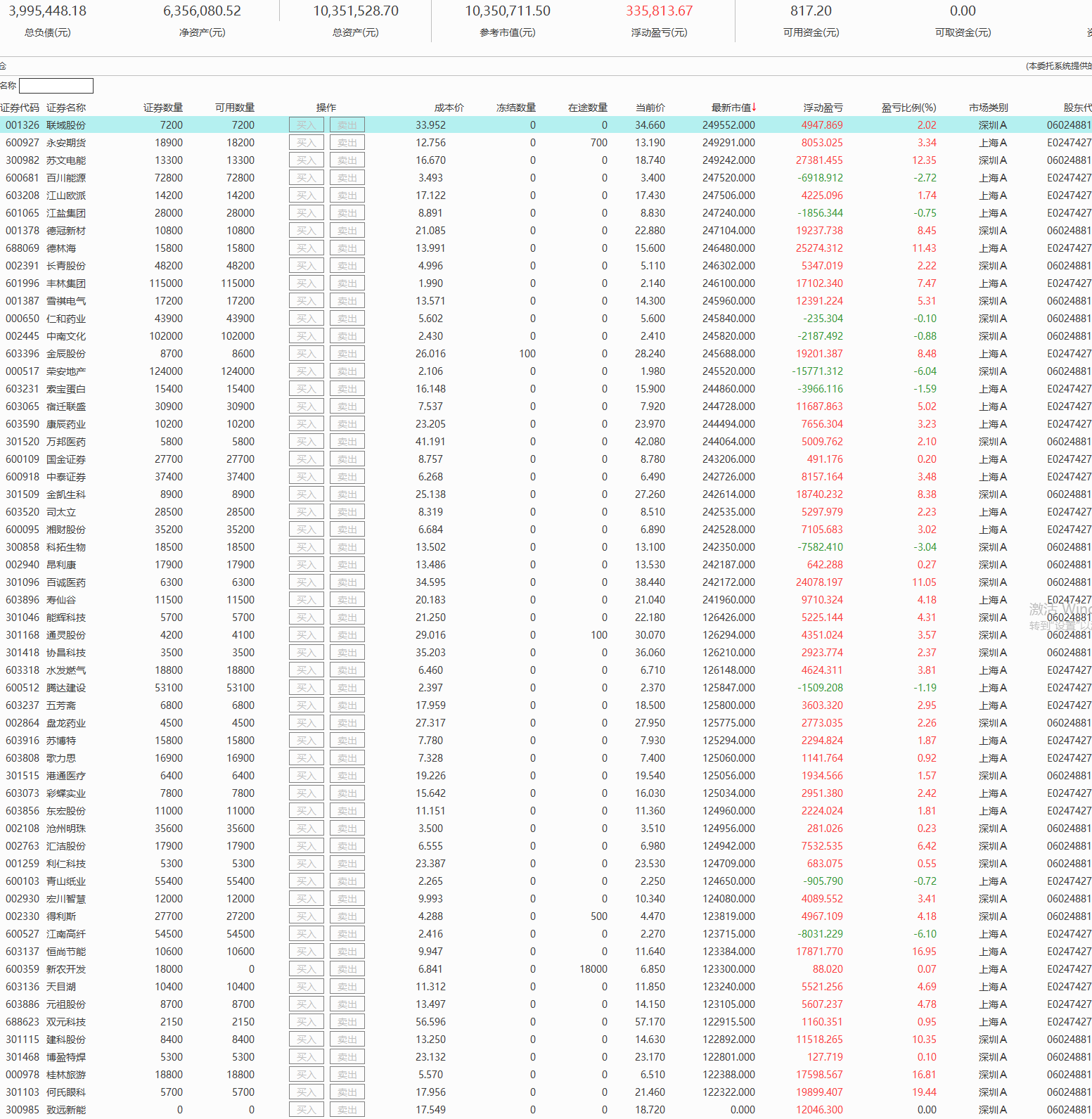1092x1119 pixels.
Task: Select the 中南文化 row name
Action: point(66,336)
